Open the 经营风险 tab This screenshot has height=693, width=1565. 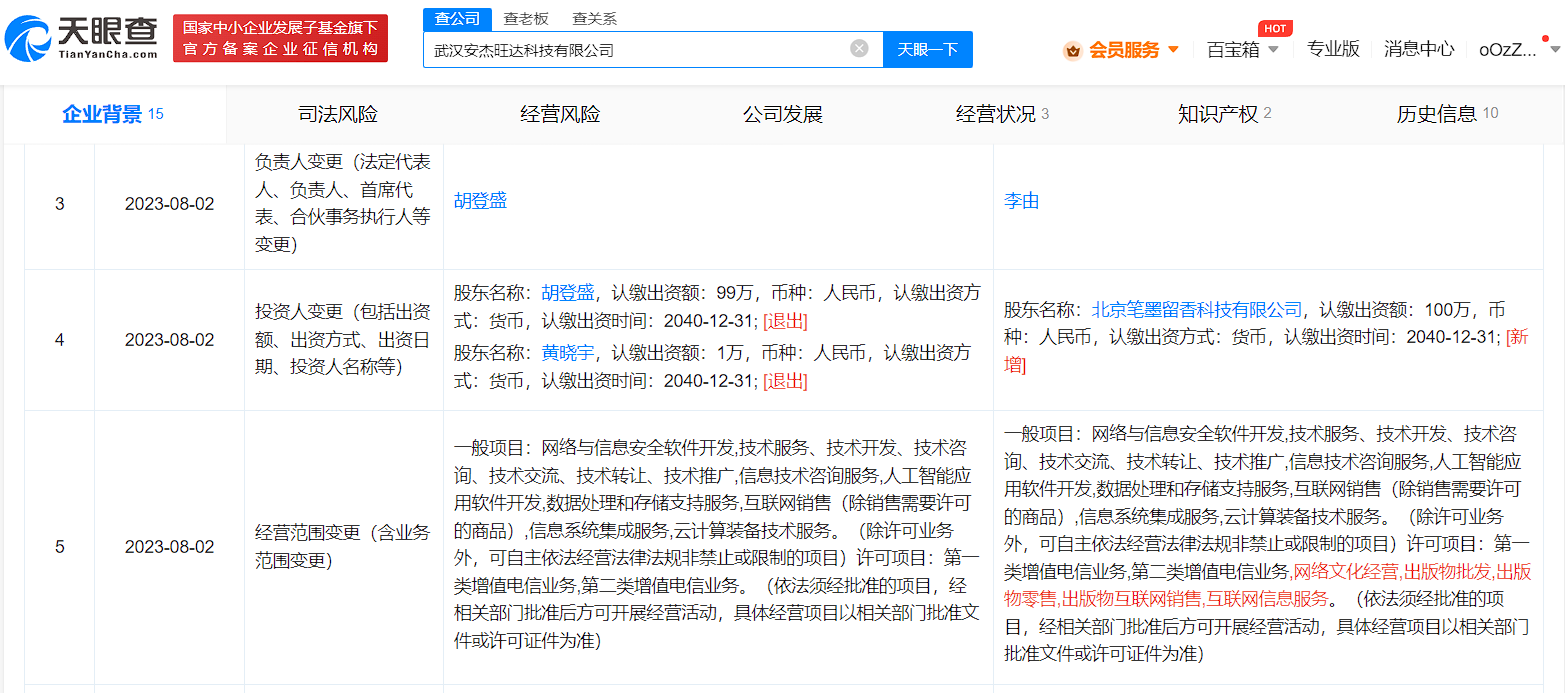pos(560,114)
